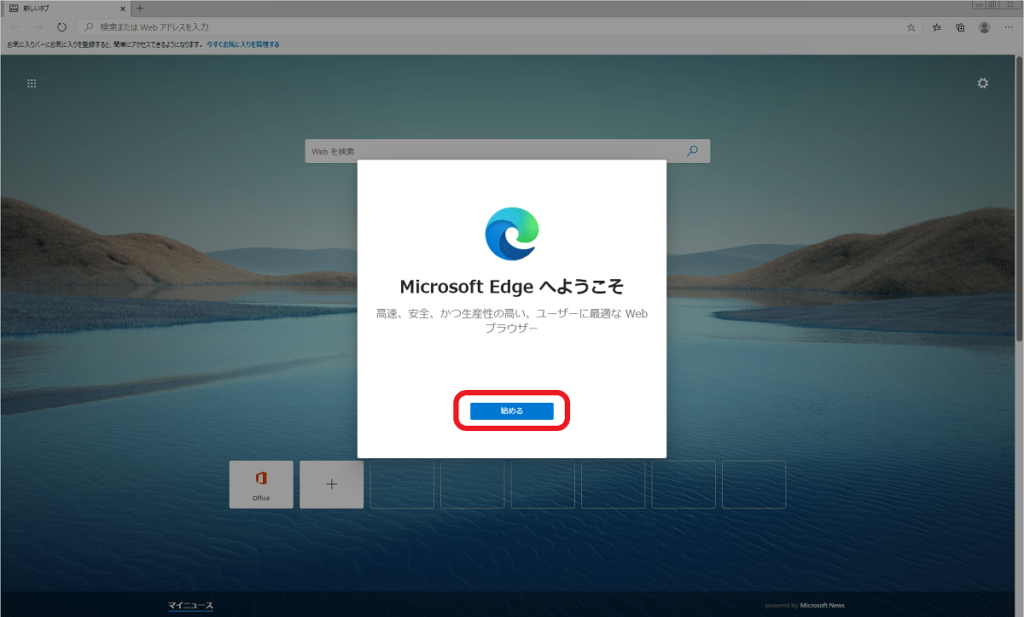The image size is (1024, 617).
Task: Switch to the マイニュース tab
Action: (x=190, y=605)
